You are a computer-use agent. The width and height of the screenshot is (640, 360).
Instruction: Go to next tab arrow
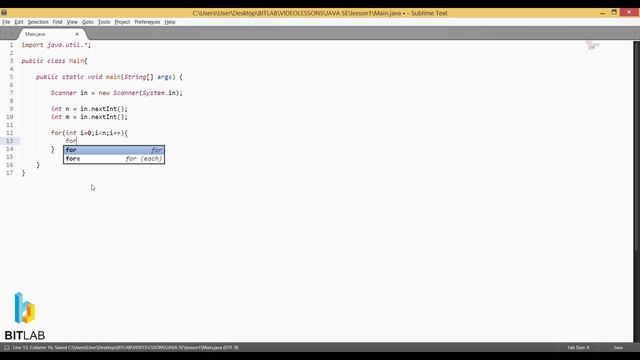coord(11,34)
